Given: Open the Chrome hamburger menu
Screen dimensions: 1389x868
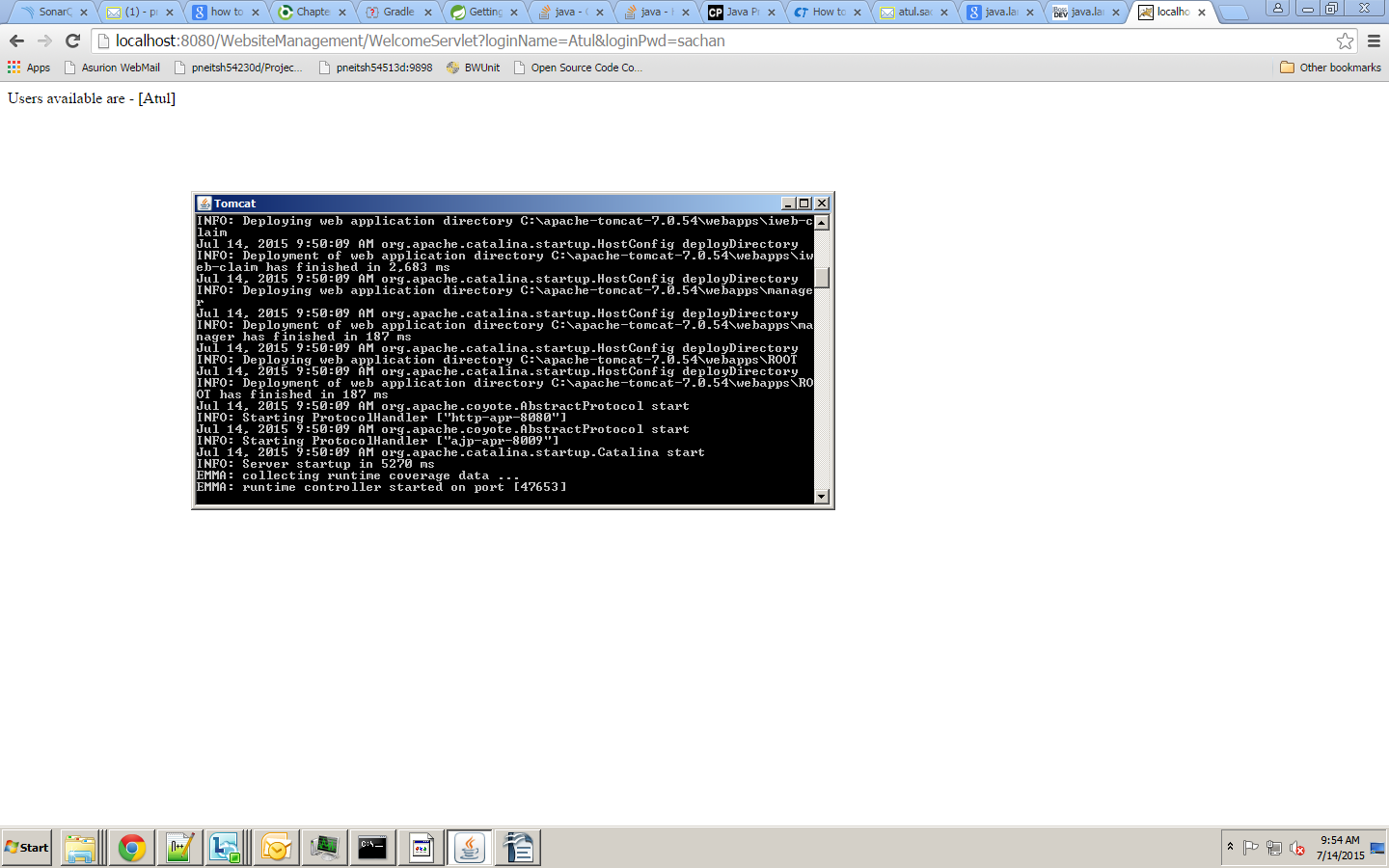Looking at the screenshot, I should point(1374,41).
